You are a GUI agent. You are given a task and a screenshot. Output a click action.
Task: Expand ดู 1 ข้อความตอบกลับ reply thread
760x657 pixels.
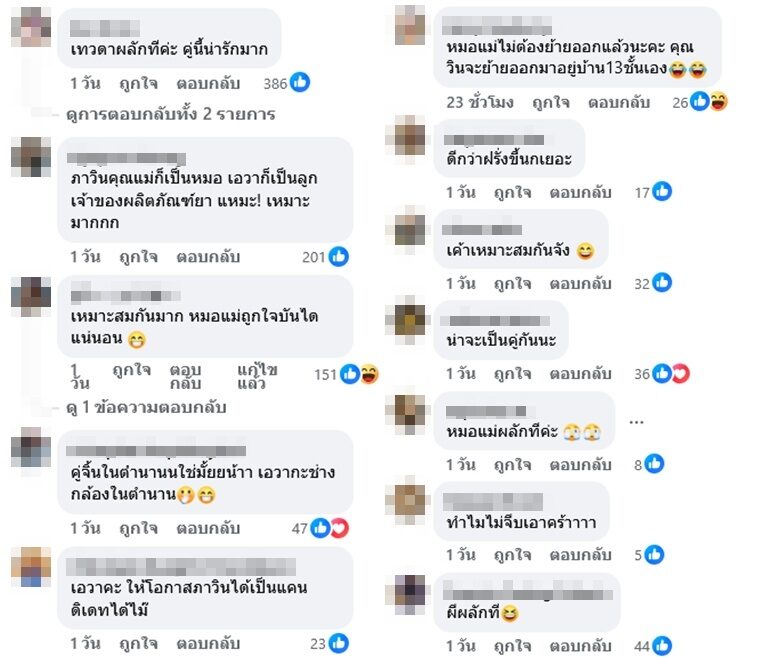tap(146, 407)
